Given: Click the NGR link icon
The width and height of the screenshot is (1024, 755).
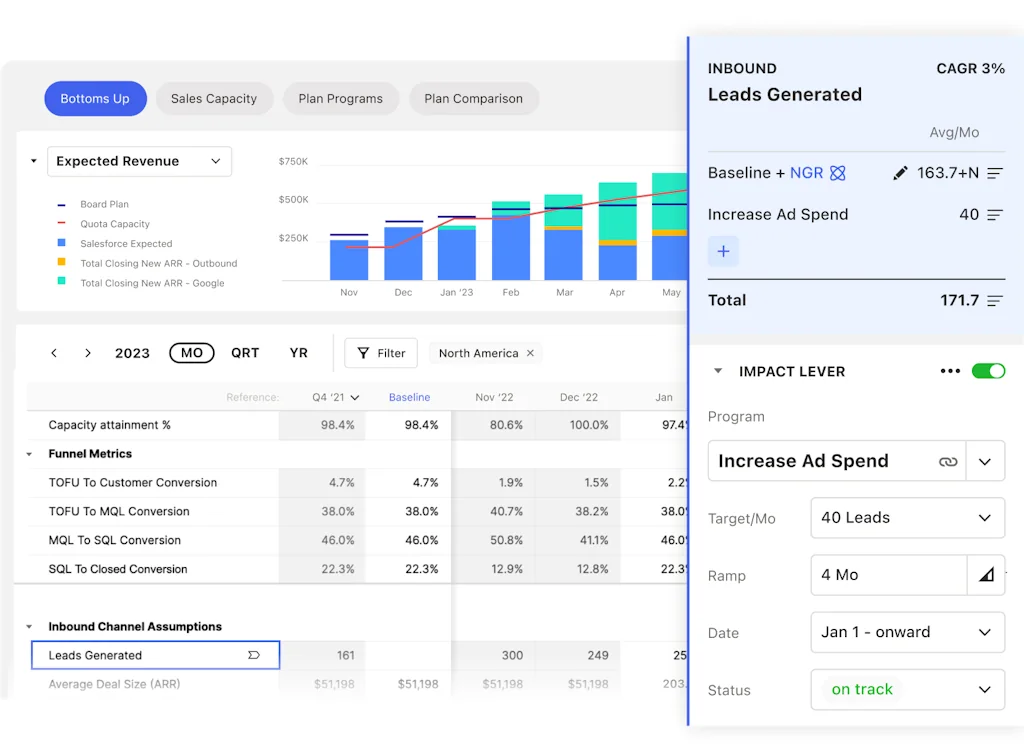Looking at the screenshot, I should [838, 173].
